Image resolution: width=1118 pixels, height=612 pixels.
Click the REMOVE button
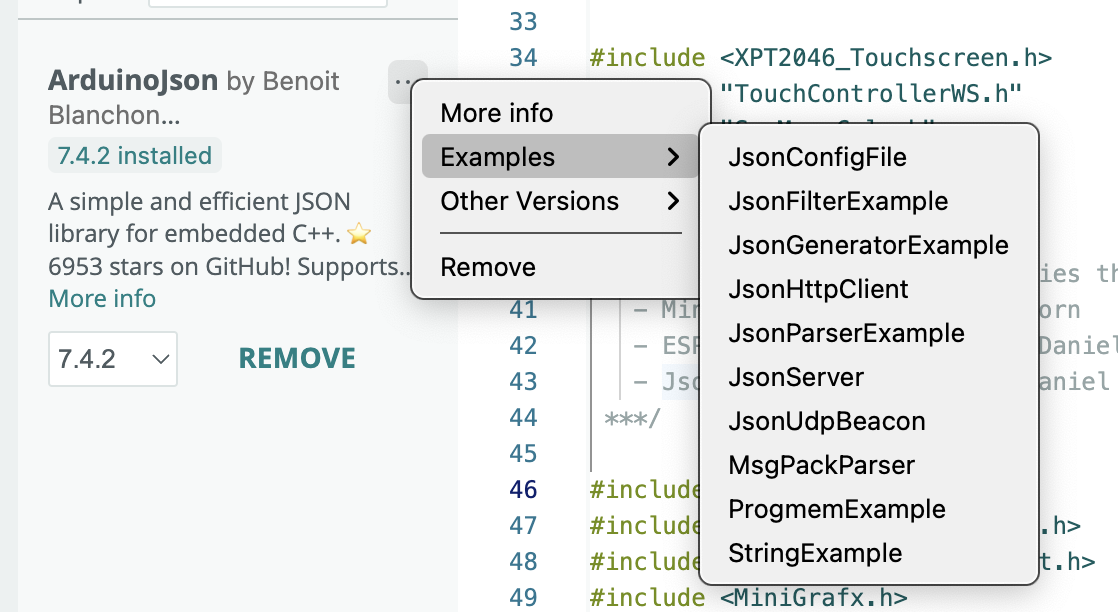pyautogui.click(x=296, y=357)
